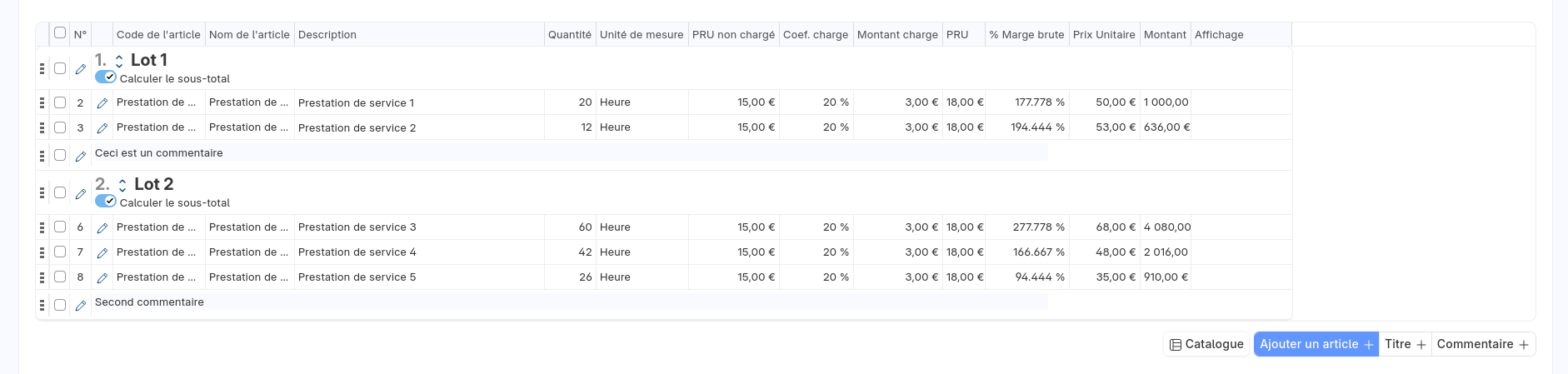The height and width of the screenshot is (374, 1568).
Task: Edit the Prestation de service 4 row
Action: tap(102, 252)
